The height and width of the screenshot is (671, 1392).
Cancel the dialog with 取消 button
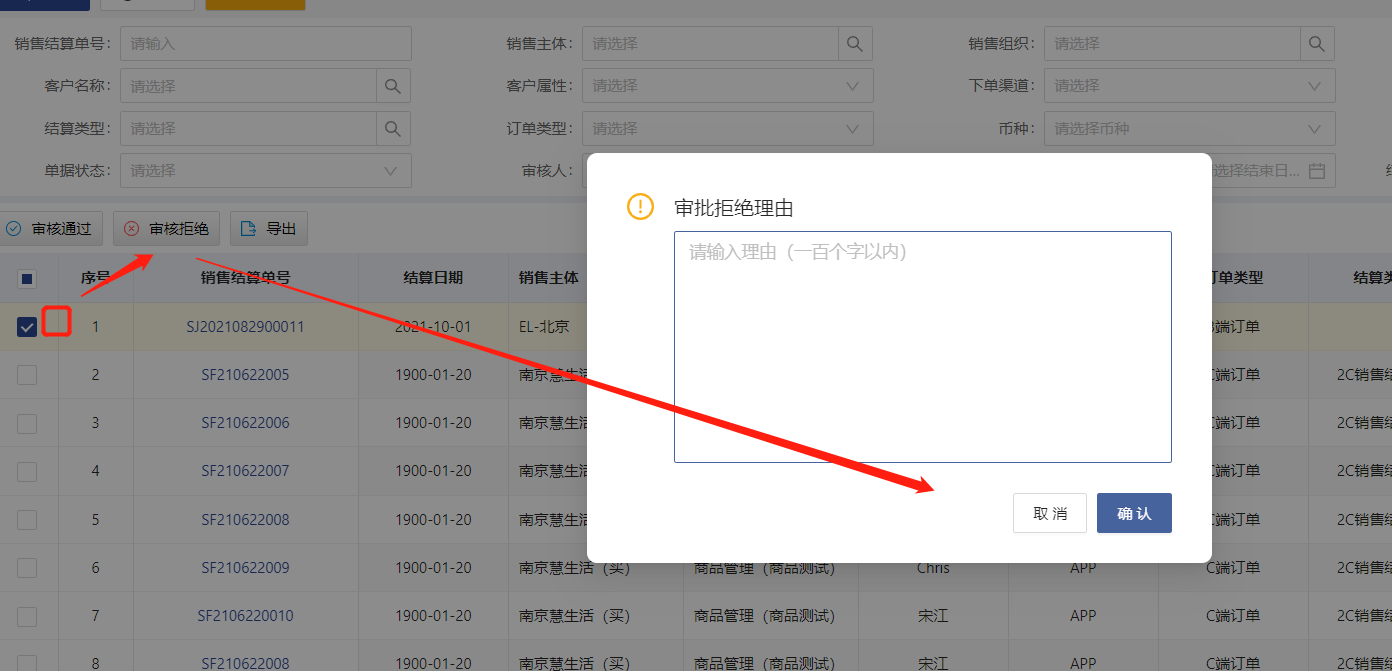click(x=1049, y=513)
